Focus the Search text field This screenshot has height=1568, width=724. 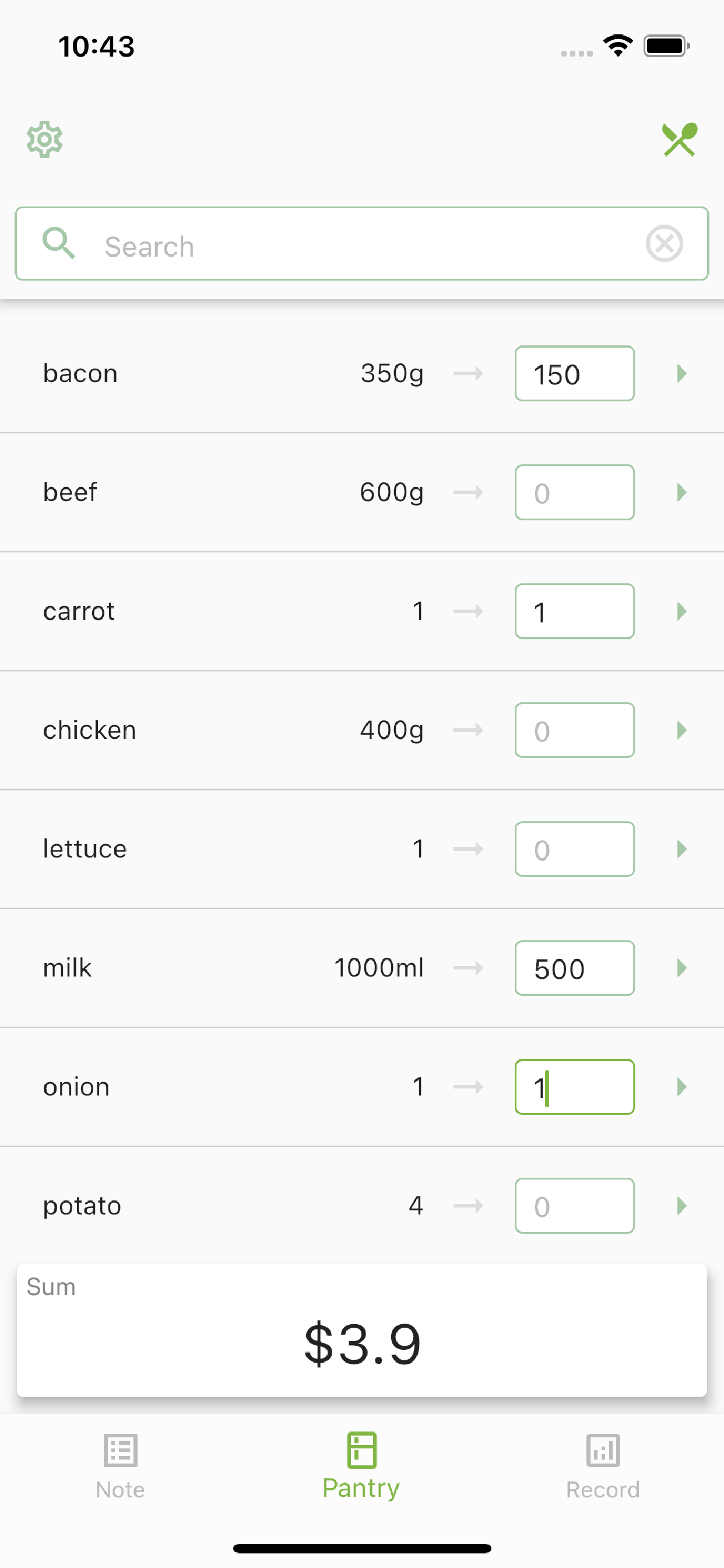click(362, 243)
